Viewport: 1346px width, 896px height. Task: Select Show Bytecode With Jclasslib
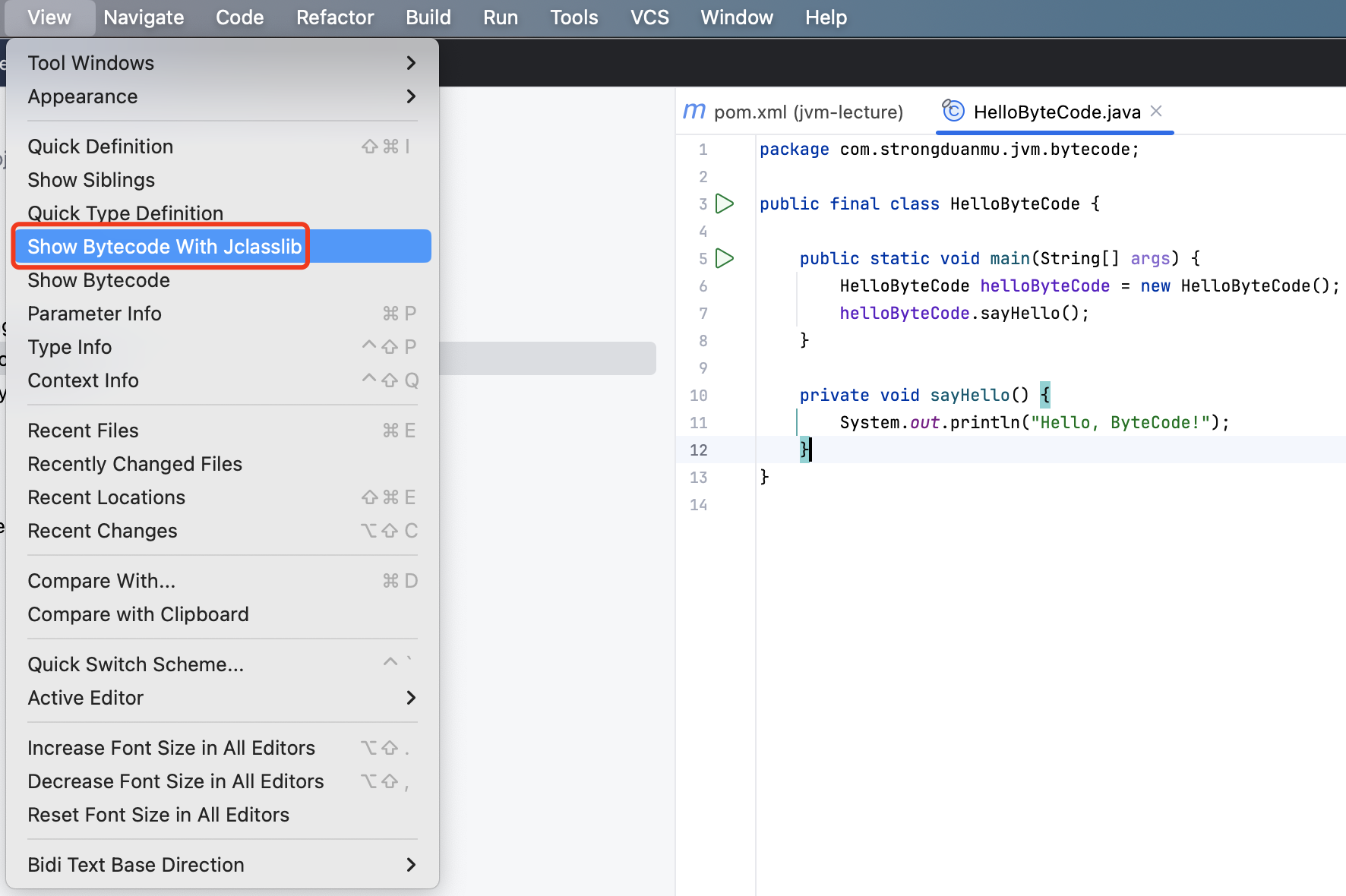coord(165,247)
